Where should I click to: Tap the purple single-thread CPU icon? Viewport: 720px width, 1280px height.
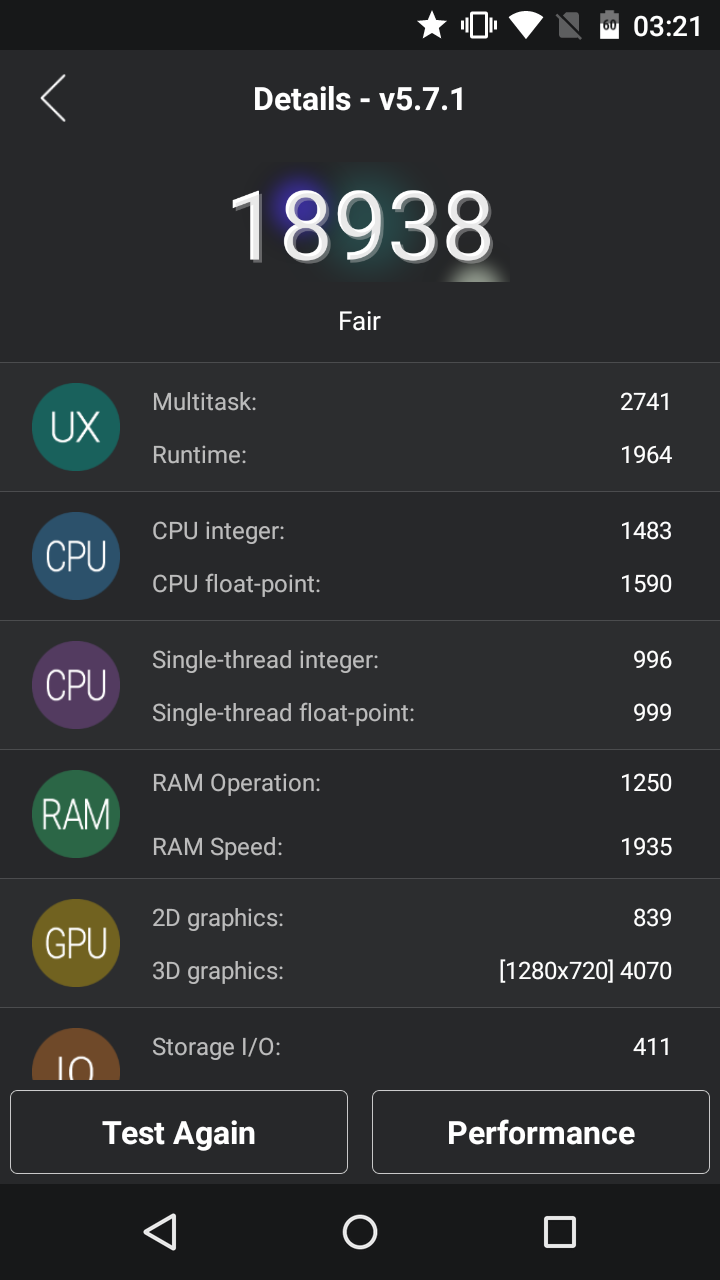point(76,685)
